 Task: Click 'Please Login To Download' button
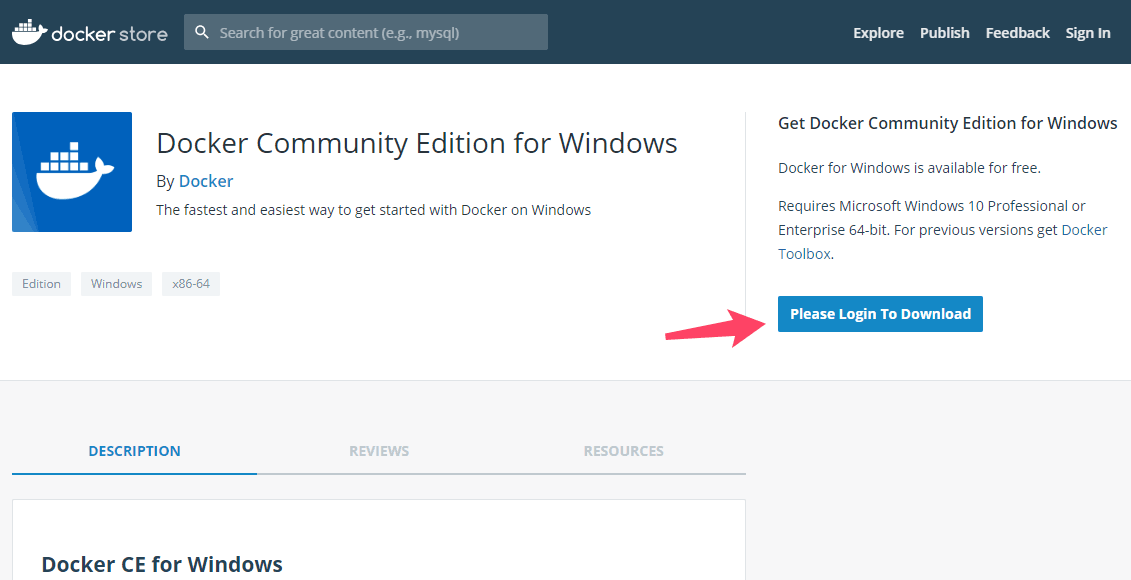pos(880,314)
